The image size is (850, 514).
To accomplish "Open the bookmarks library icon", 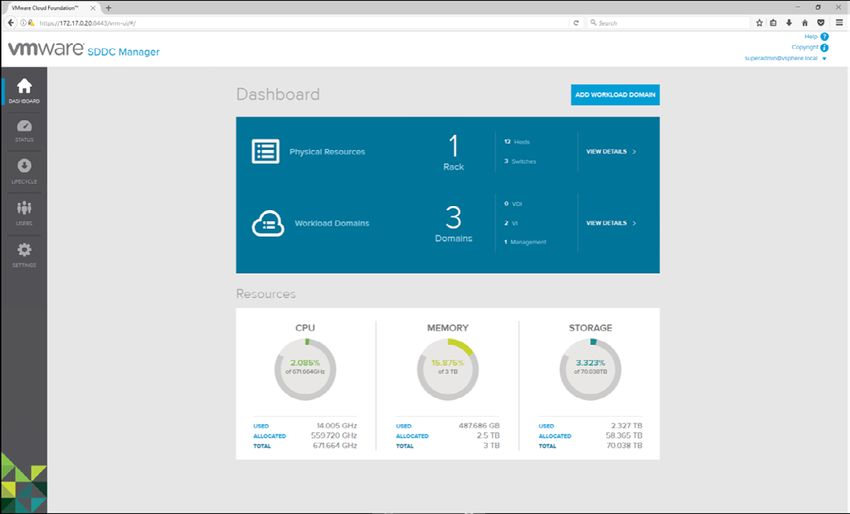I will [774, 23].
